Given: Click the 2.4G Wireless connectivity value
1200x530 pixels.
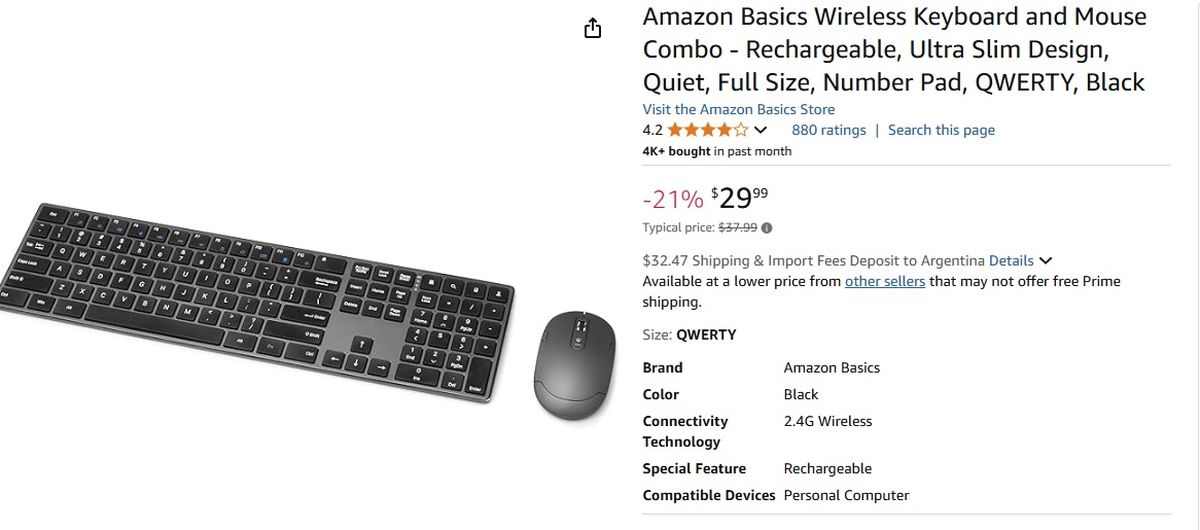Looking at the screenshot, I should 827,421.
